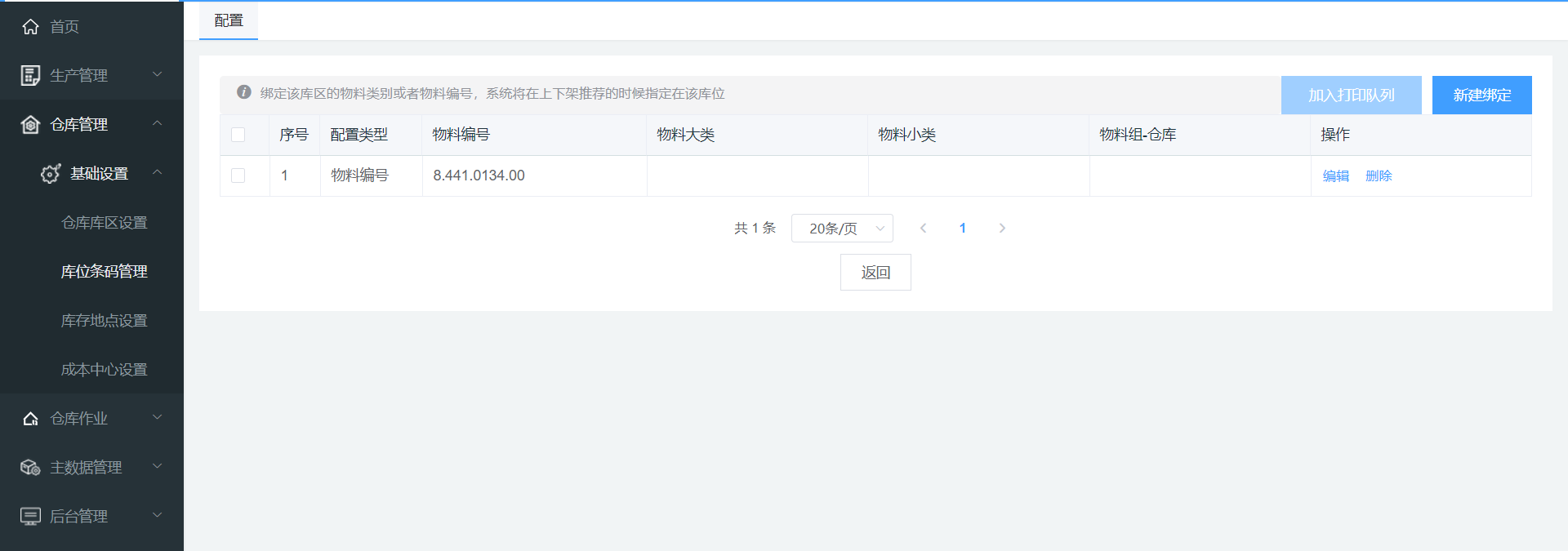Click the 编辑 link for material 8.441.0134.00
1568x551 pixels.
[1335, 176]
